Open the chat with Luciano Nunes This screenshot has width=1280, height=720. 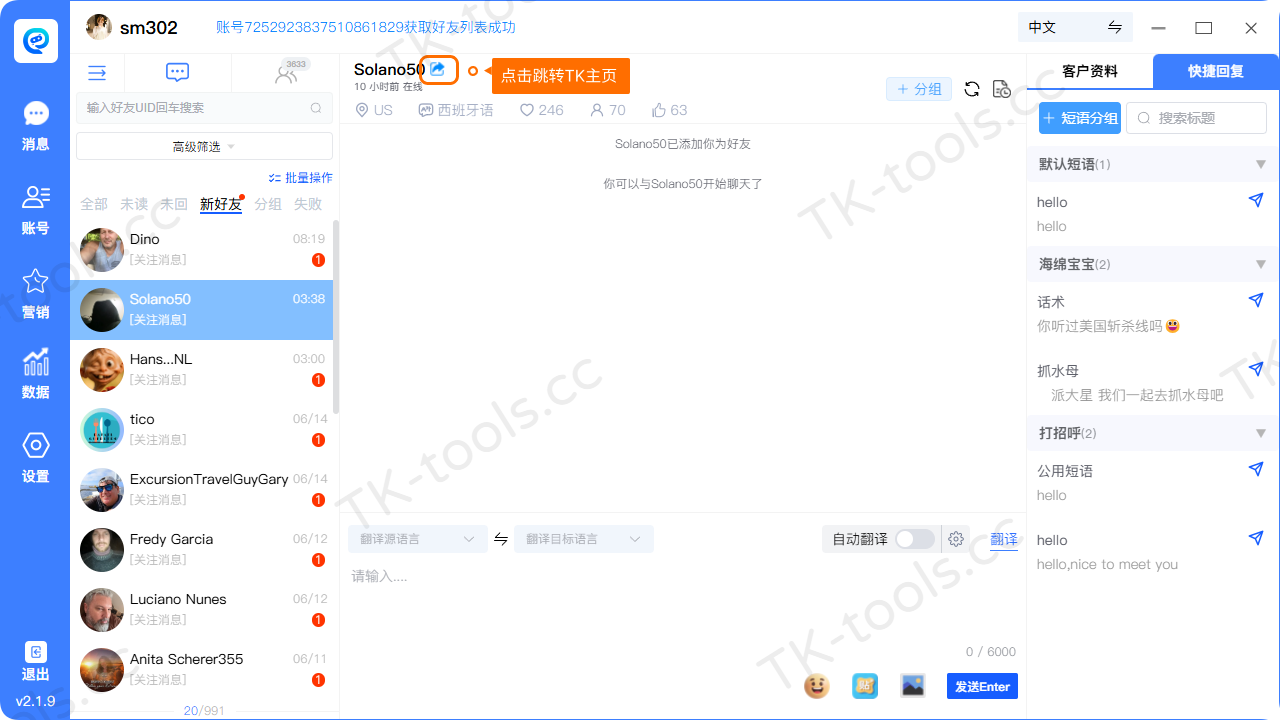click(x=201, y=610)
